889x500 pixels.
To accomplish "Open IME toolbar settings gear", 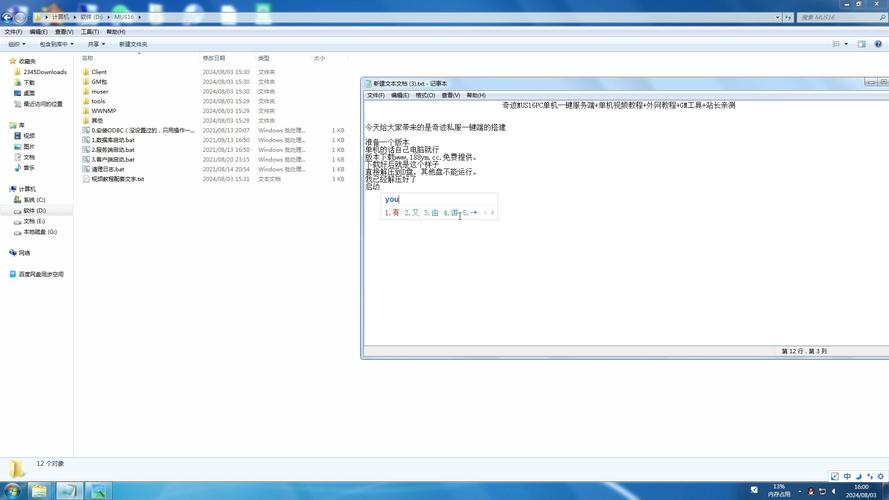I will coord(880,476).
